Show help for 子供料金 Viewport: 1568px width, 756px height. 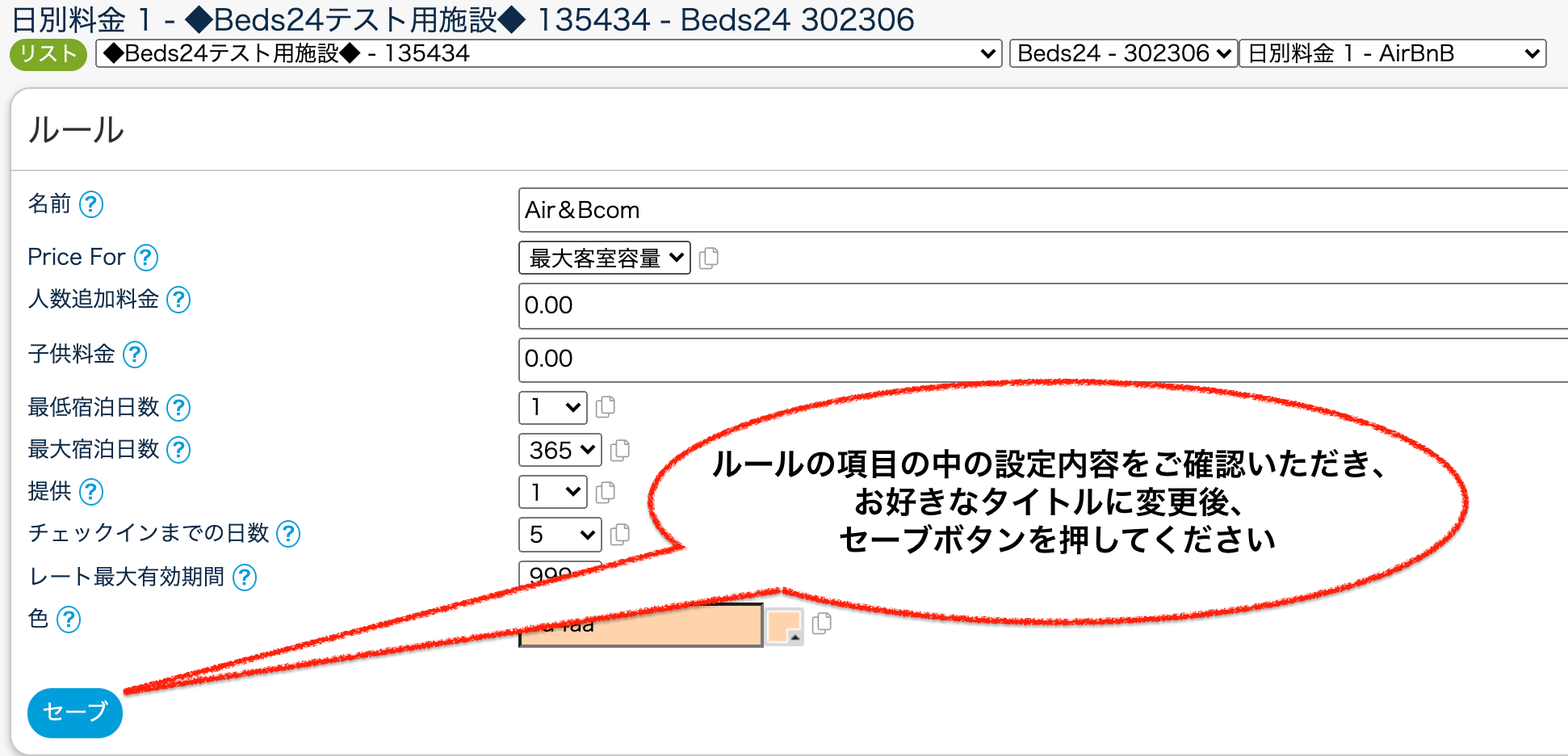pos(134,355)
